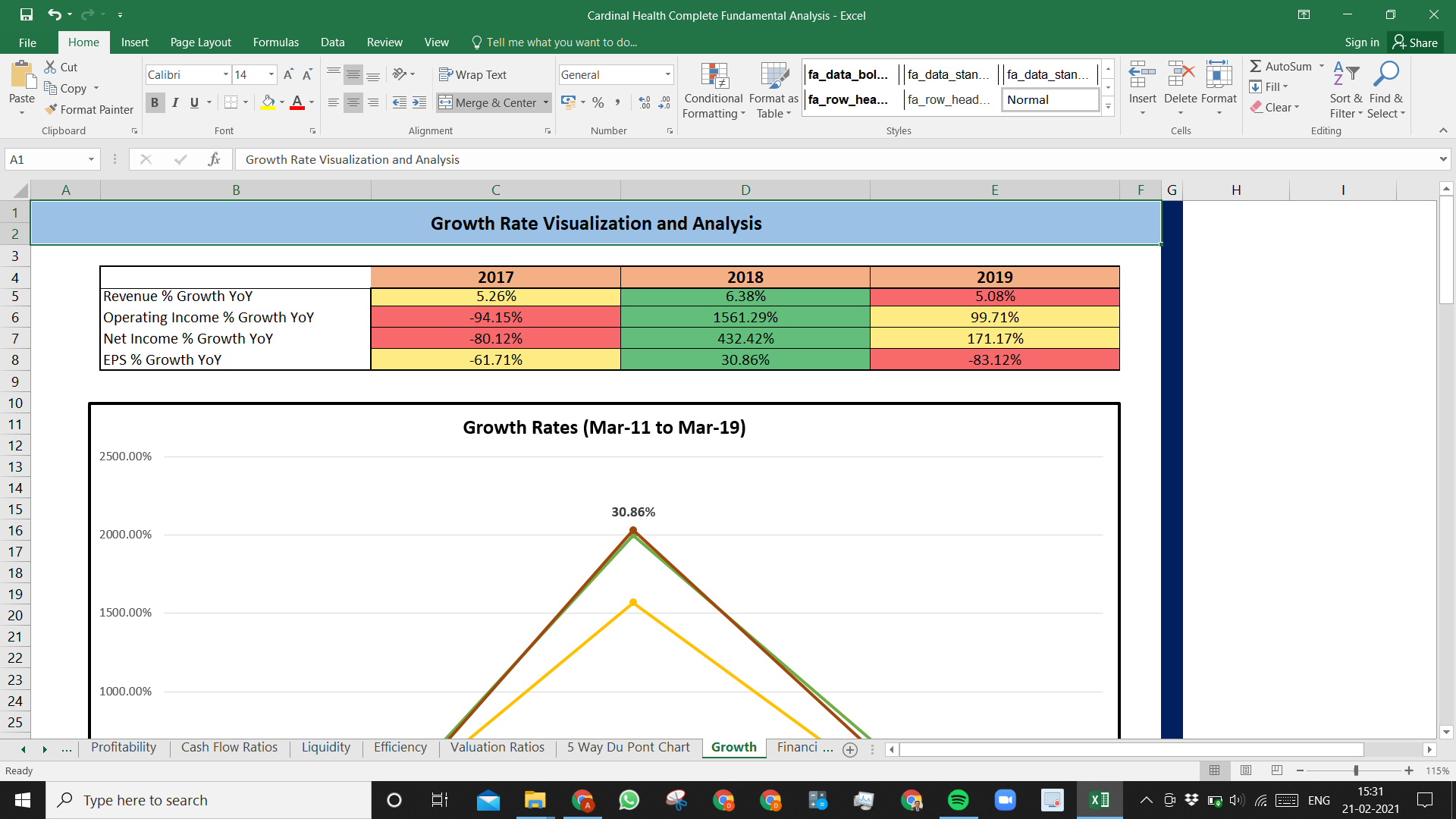The height and width of the screenshot is (819, 1456).
Task: Open the orientation text-angle tool
Action: tap(400, 74)
